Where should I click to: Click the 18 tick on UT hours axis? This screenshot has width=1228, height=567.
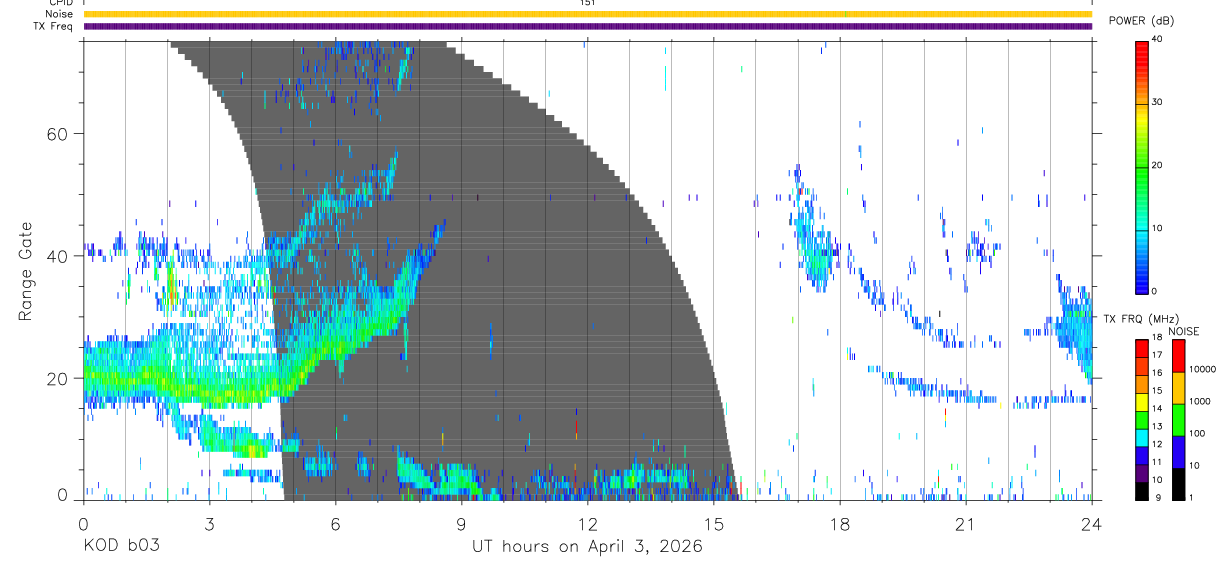tap(839, 524)
